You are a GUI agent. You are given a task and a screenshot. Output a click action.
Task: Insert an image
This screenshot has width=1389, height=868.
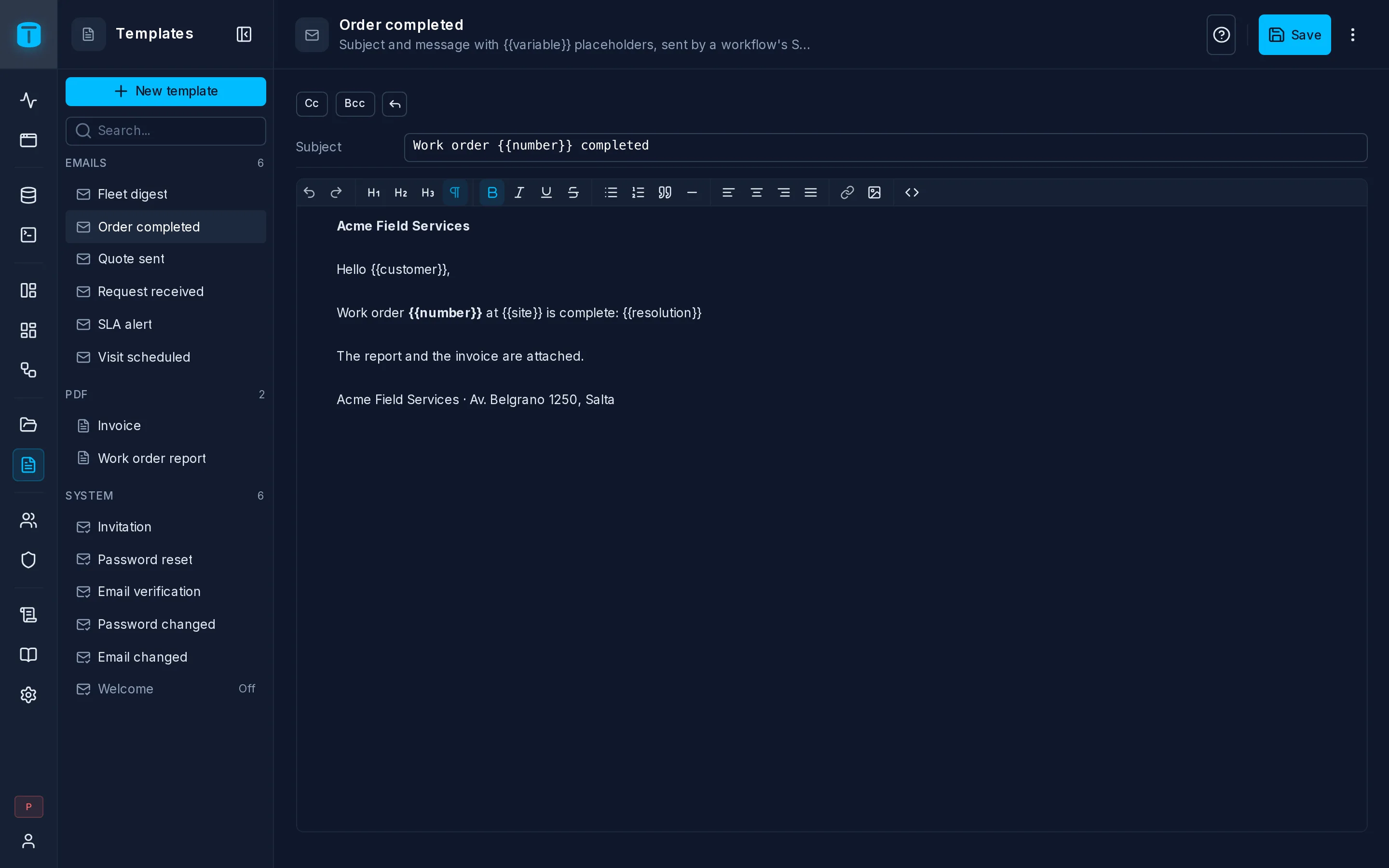(874, 192)
